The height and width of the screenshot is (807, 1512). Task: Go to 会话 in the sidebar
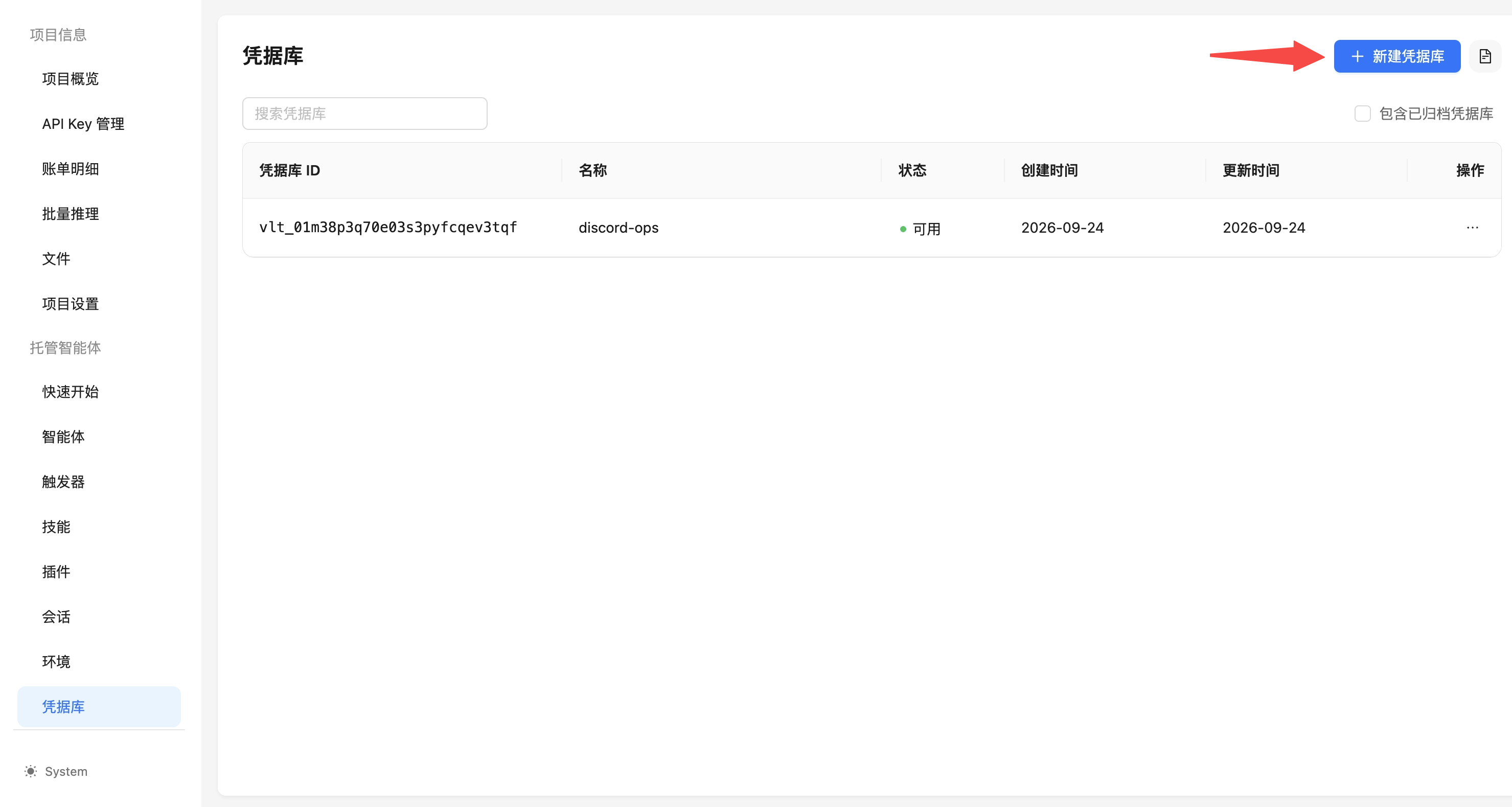pos(56,617)
